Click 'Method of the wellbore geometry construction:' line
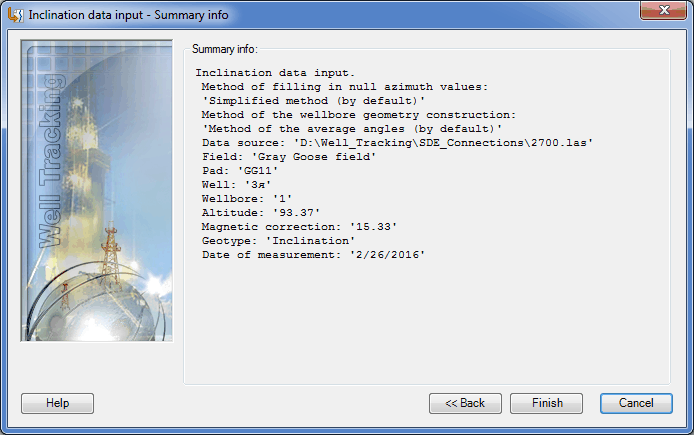694x435 pixels. (x=359, y=115)
